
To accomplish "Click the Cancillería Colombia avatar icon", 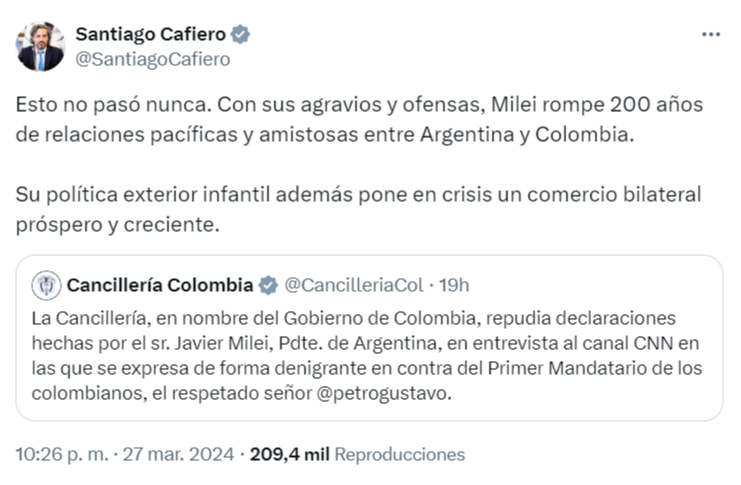I will point(44,286).
